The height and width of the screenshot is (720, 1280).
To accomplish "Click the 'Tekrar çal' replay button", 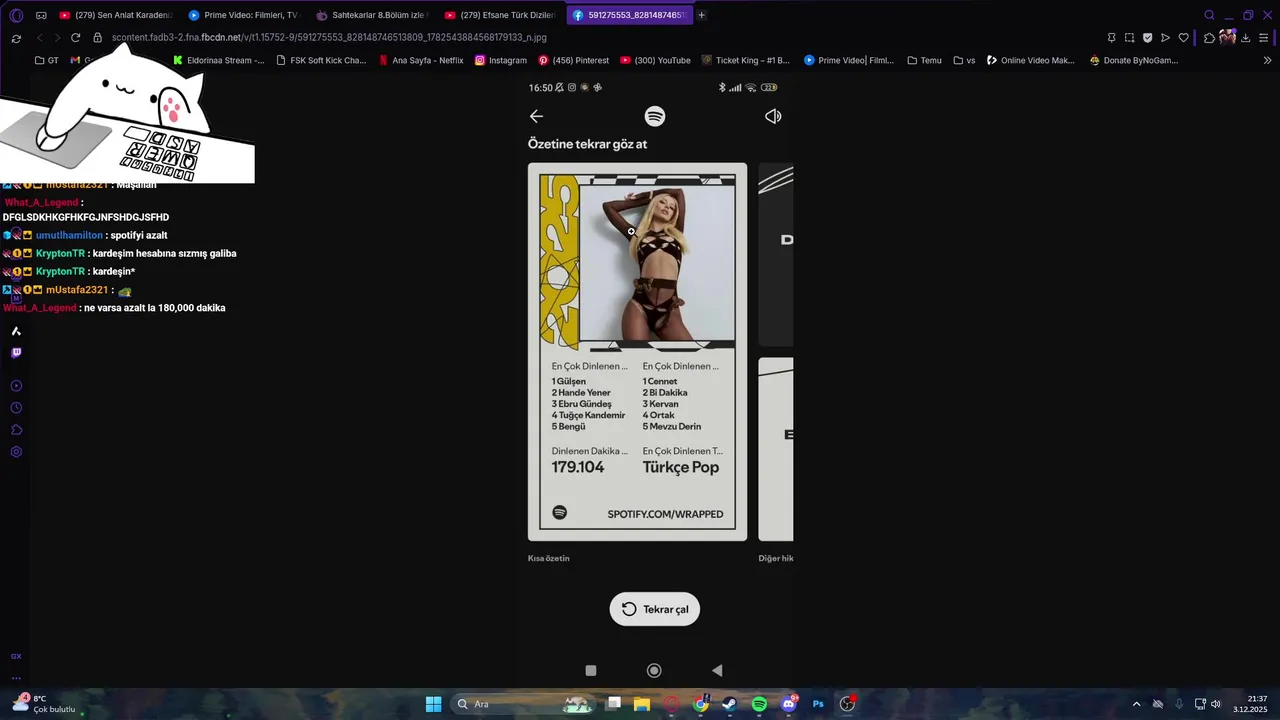I will (655, 609).
